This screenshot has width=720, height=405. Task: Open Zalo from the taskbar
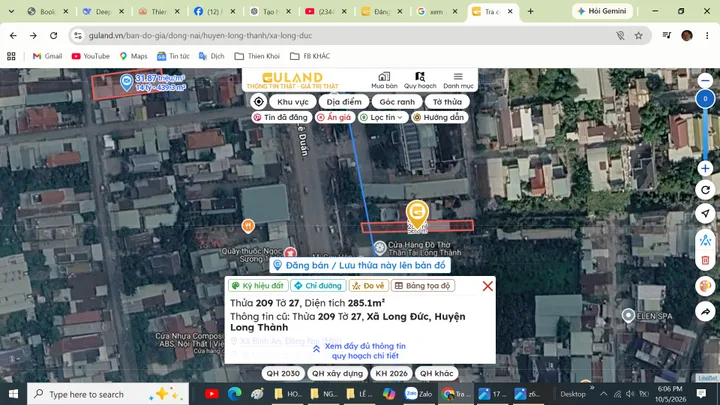[419, 394]
